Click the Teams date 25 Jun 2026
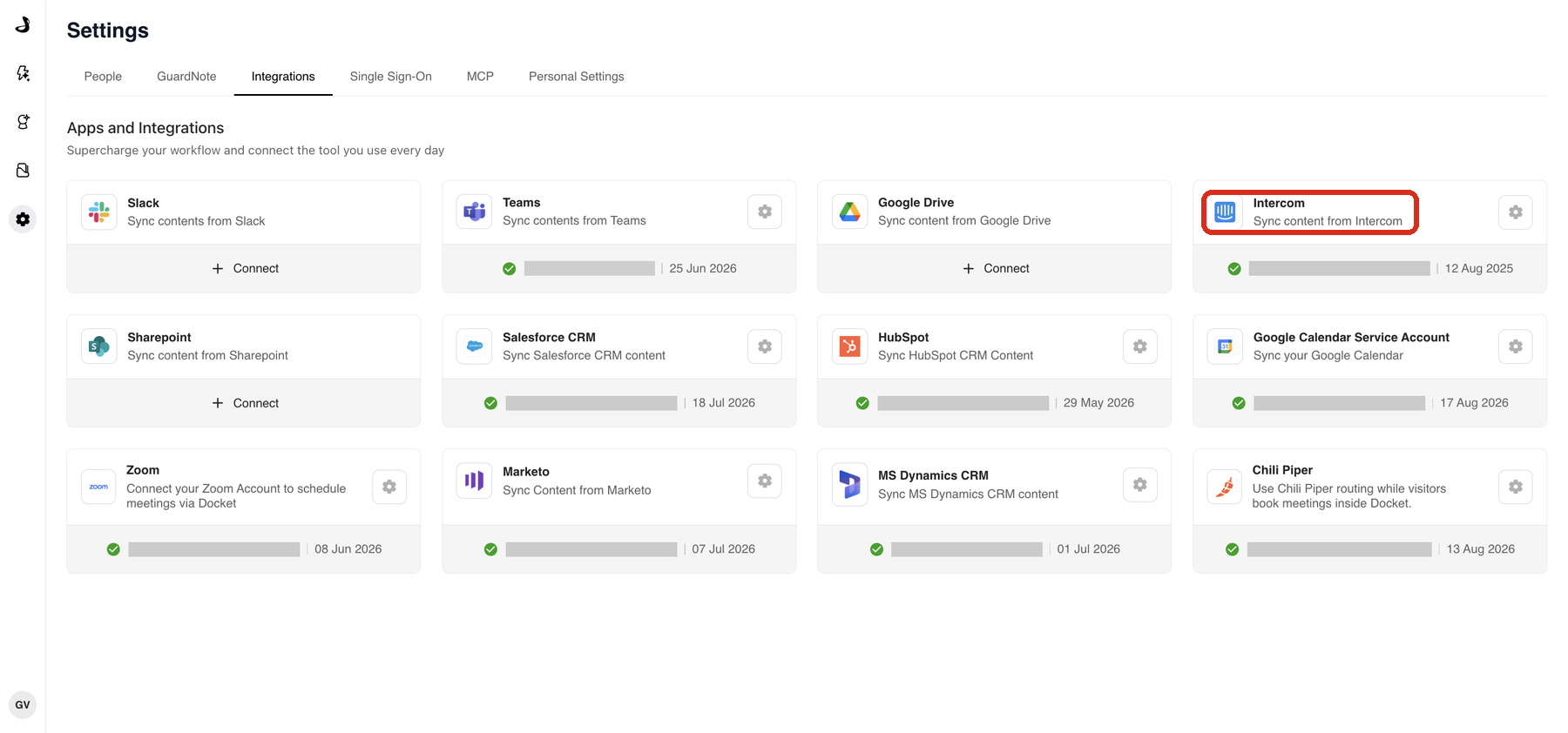1568x733 pixels. [x=703, y=268]
